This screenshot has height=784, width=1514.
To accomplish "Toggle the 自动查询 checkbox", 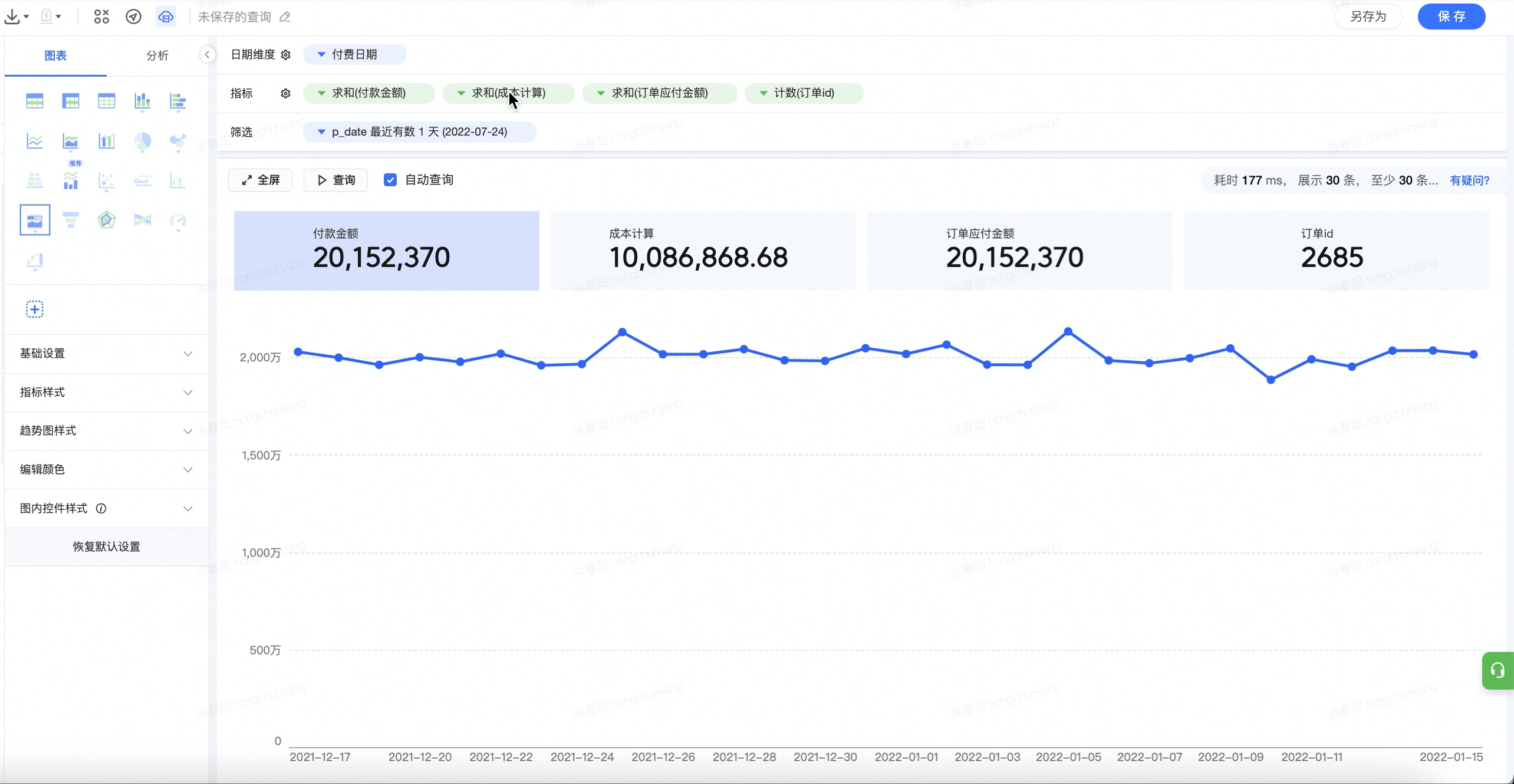I will click(390, 180).
